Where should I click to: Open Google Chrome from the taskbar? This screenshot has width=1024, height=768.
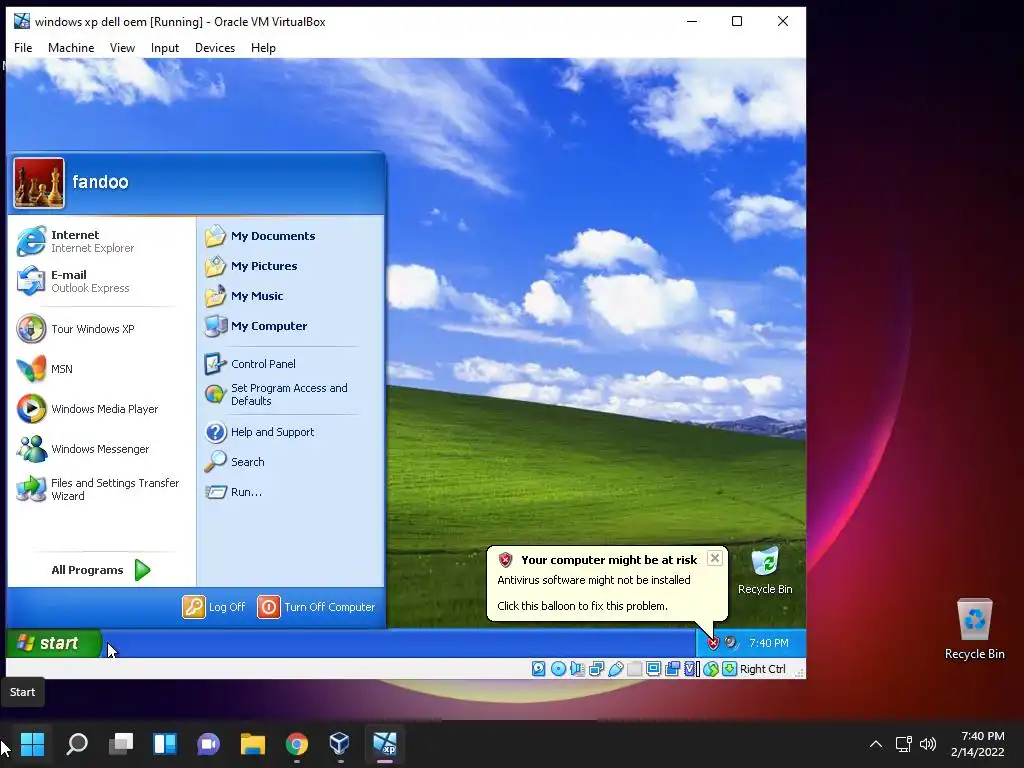[x=296, y=743]
